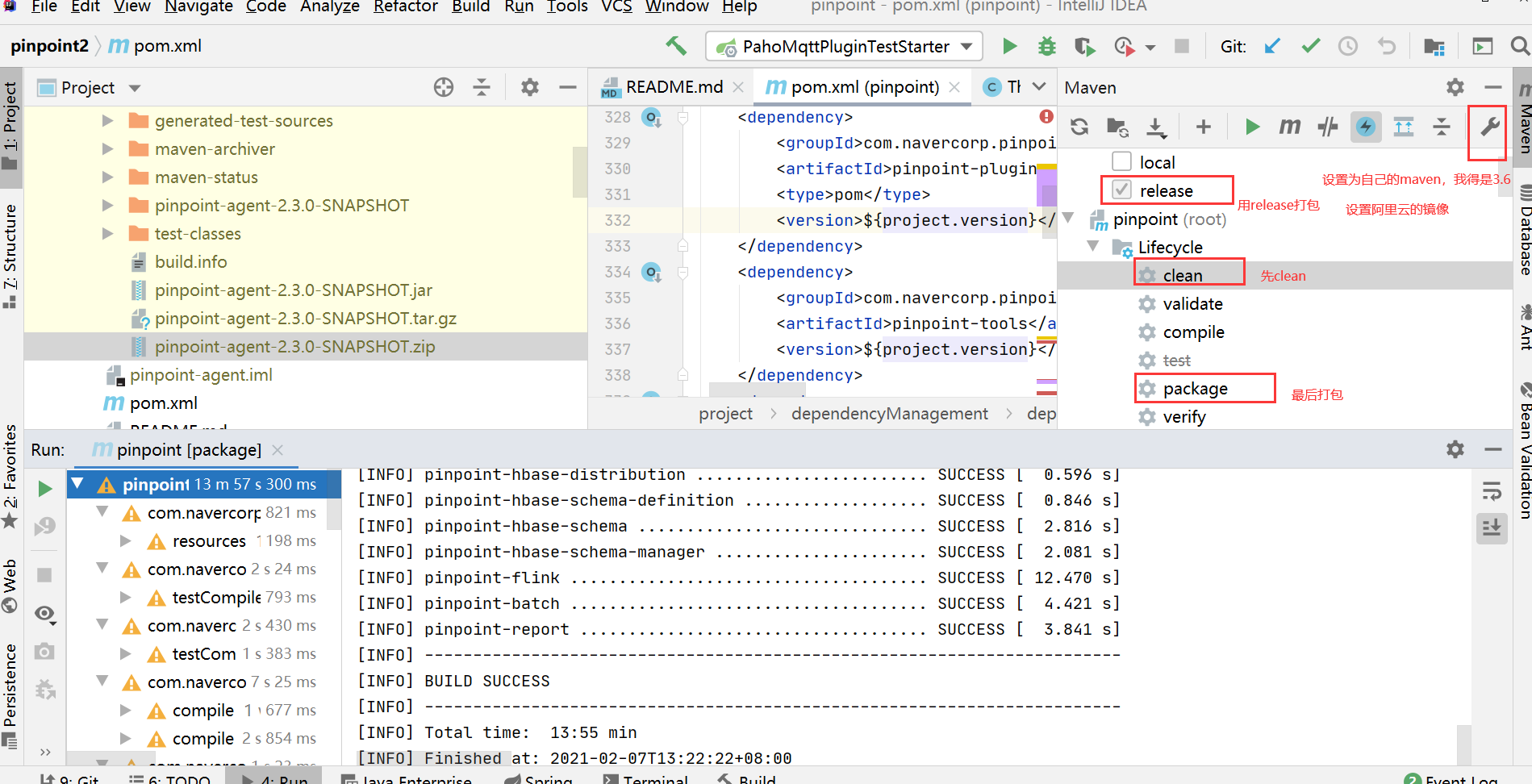The height and width of the screenshot is (784, 1532).
Task: Select the package lifecycle goal
Action: 1195,389
